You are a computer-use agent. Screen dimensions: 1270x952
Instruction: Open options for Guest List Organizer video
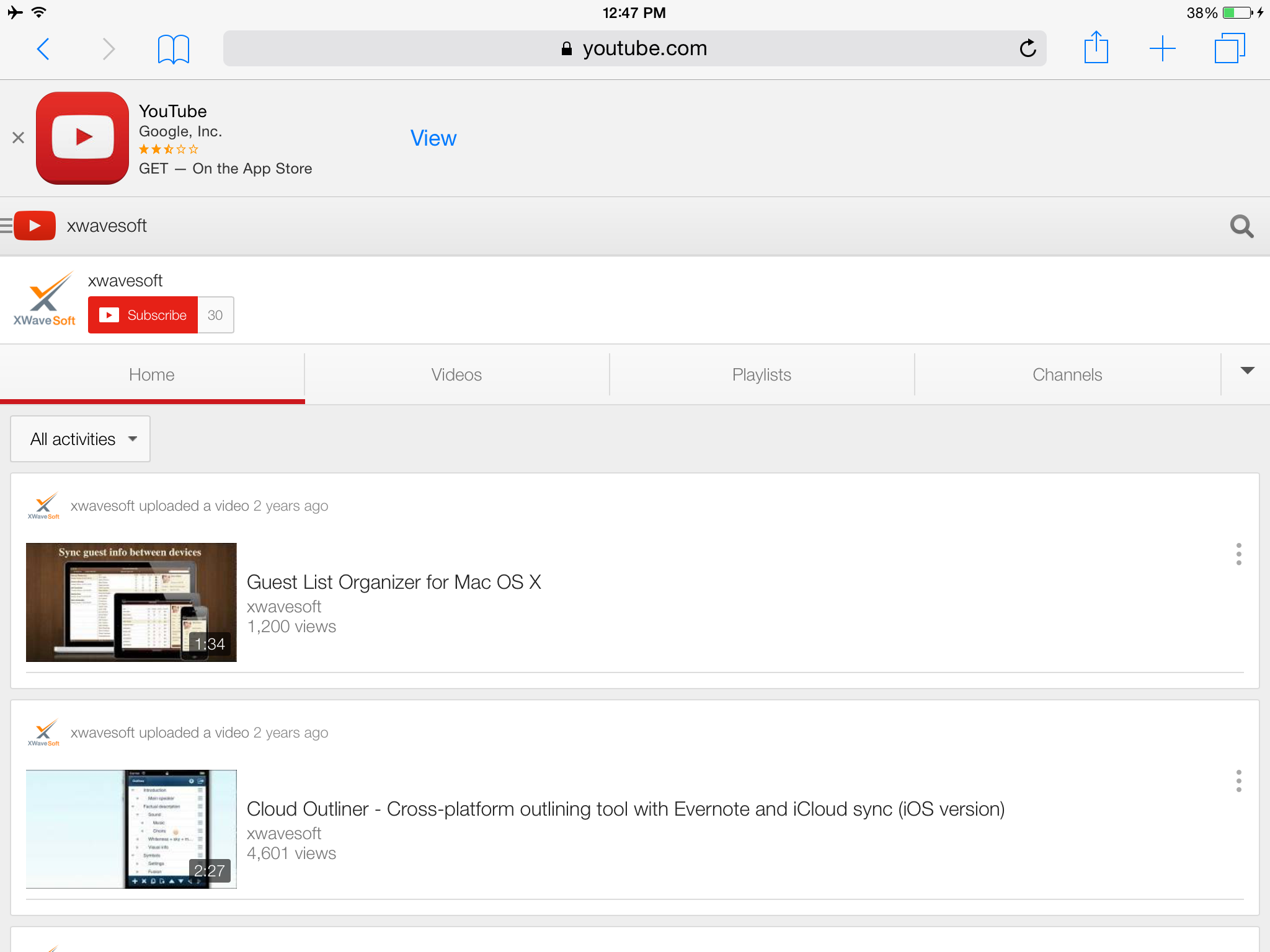pyautogui.click(x=1238, y=554)
